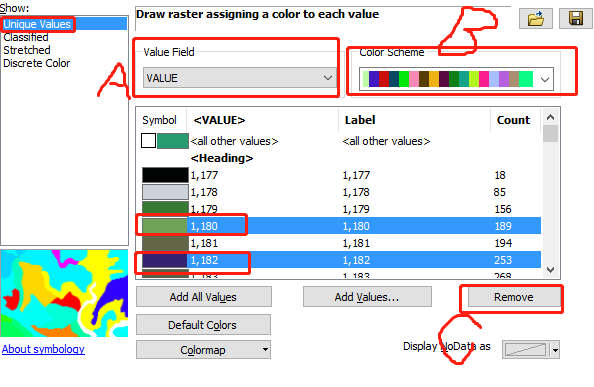The image size is (594, 387).
Task: Click the Default Colors button
Action: (x=203, y=325)
